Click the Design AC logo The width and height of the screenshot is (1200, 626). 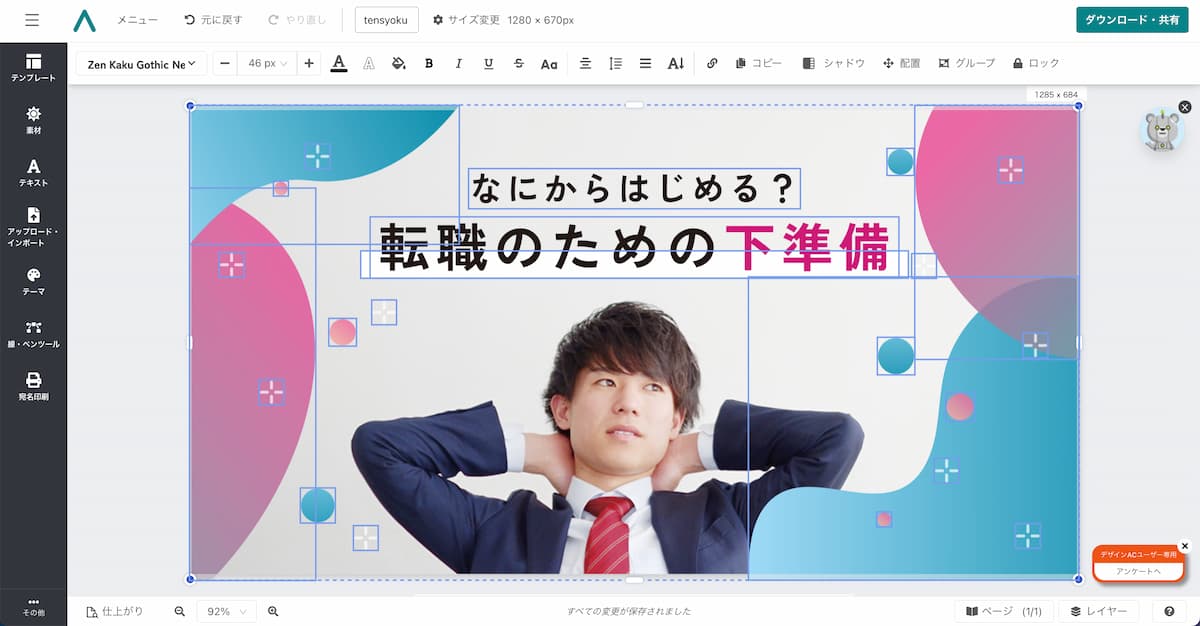point(85,20)
